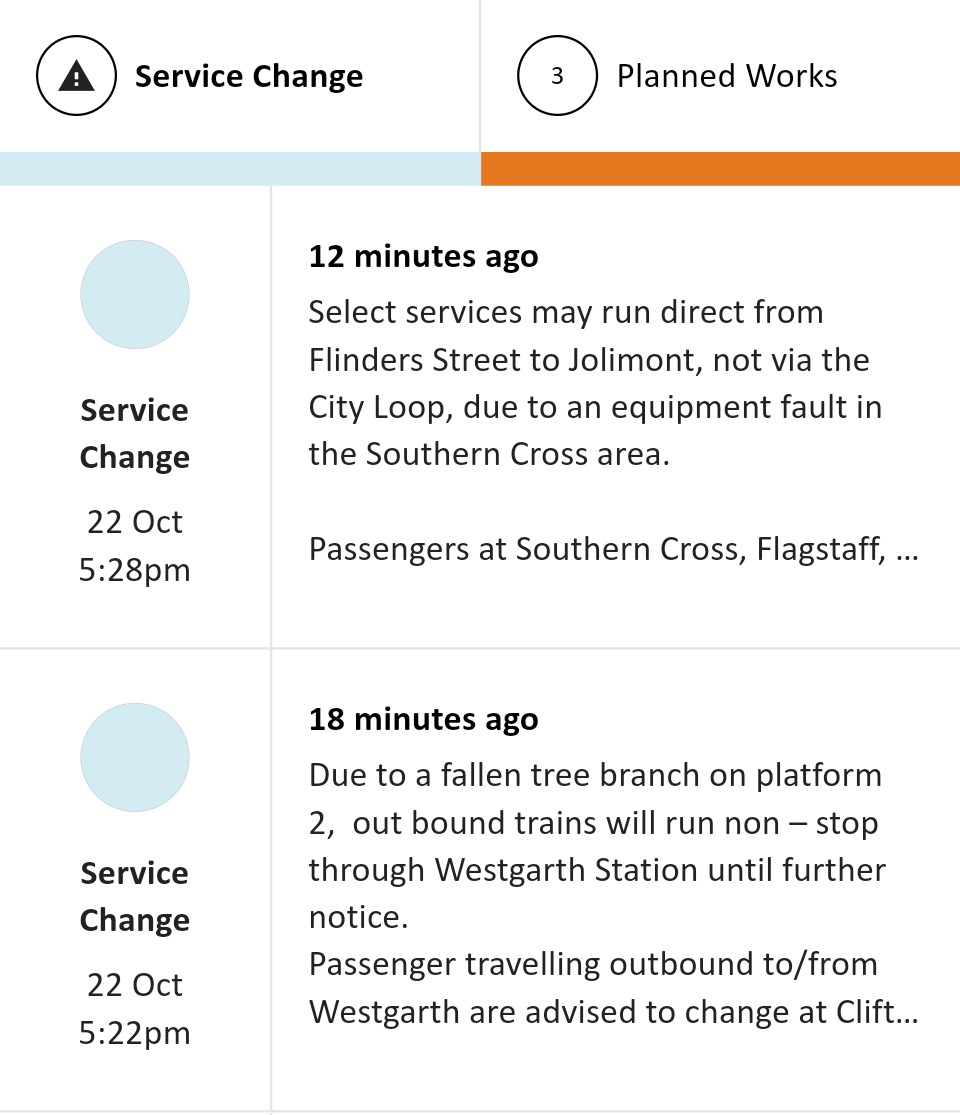Click the orange bar under Planned Works
Screen dimensions: 960x1115
[x=720, y=168]
